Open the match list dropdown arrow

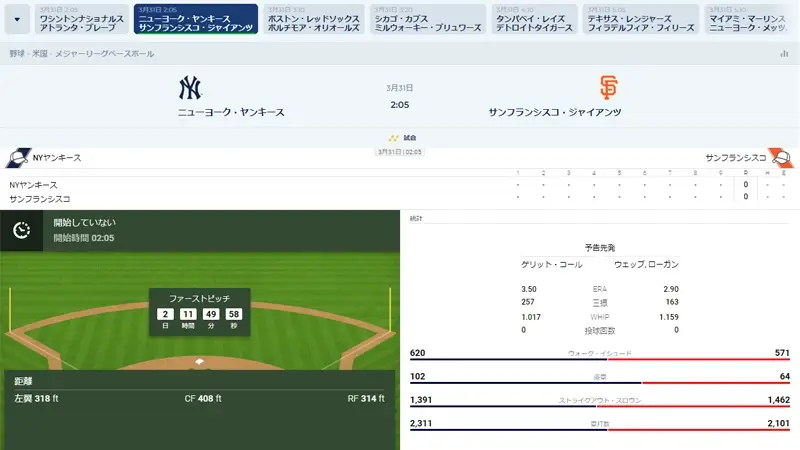point(17,19)
